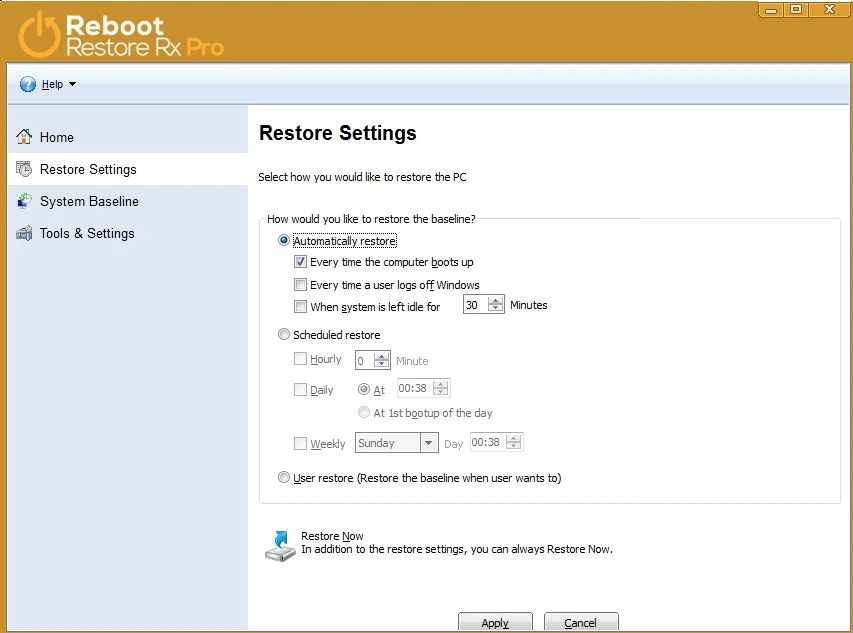Increase idle minutes with the up arrow
Screen dimensions: 853x633
click(495, 300)
